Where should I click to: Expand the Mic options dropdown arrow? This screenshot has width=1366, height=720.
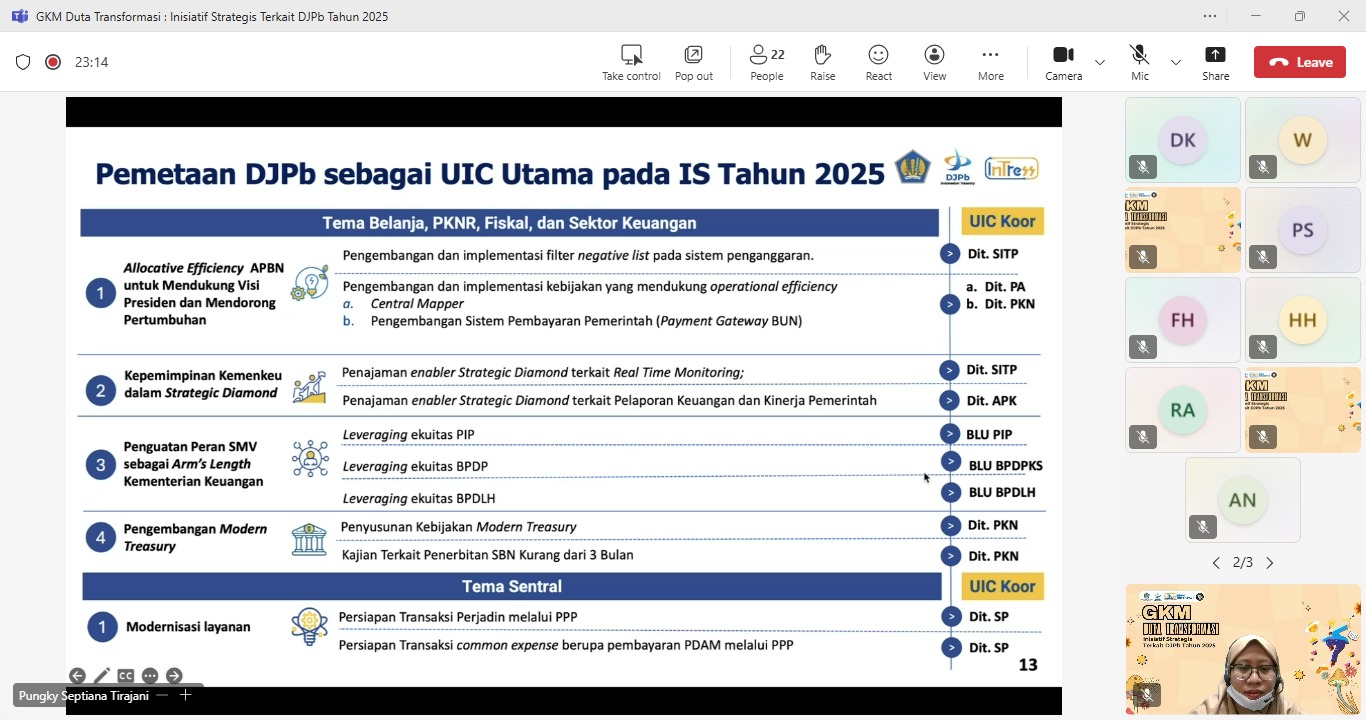pos(1176,62)
